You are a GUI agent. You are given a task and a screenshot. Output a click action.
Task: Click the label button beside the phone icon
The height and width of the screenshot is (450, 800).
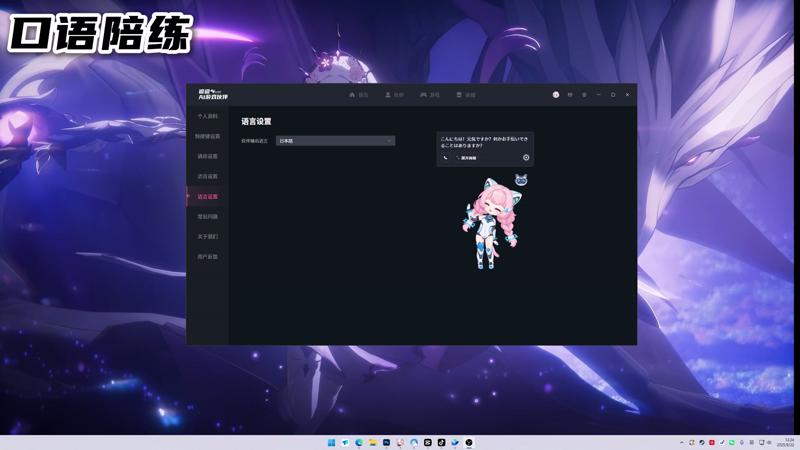467,158
